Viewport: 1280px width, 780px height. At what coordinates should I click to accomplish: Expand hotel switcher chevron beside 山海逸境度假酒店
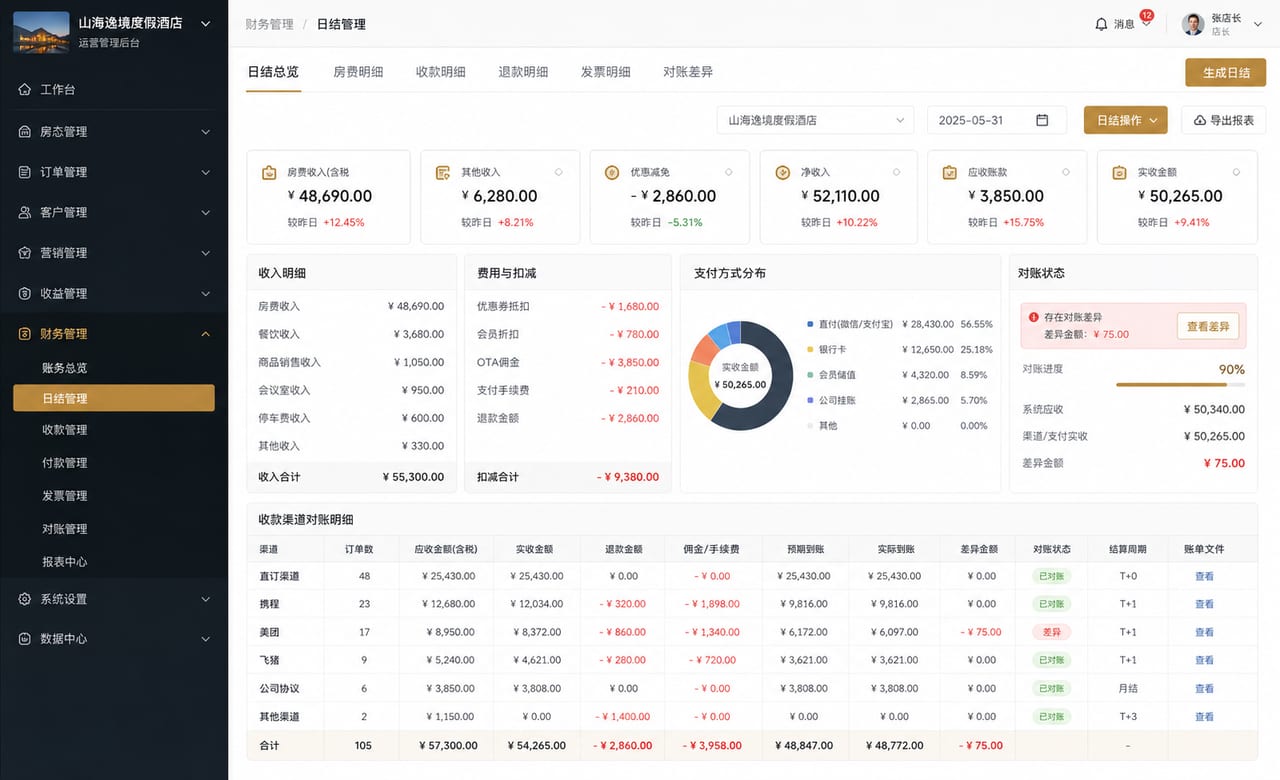click(x=206, y=23)
